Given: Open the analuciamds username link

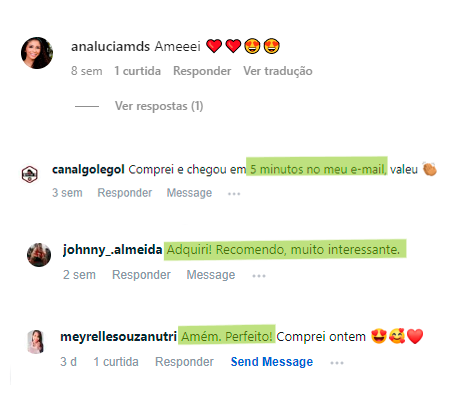Looking at the screenshot, I should click(108, 46).
